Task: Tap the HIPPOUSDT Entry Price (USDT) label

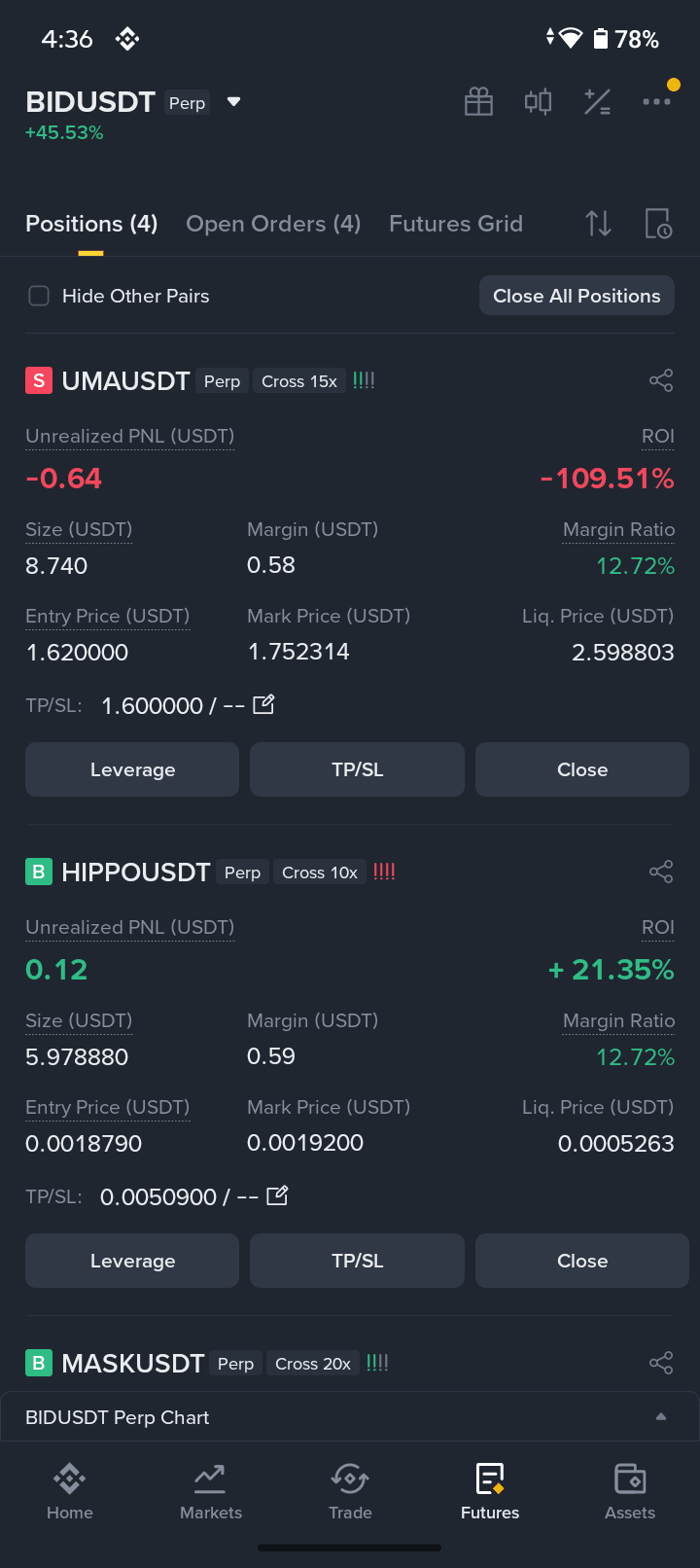Action: click(x=108, y=1107)
